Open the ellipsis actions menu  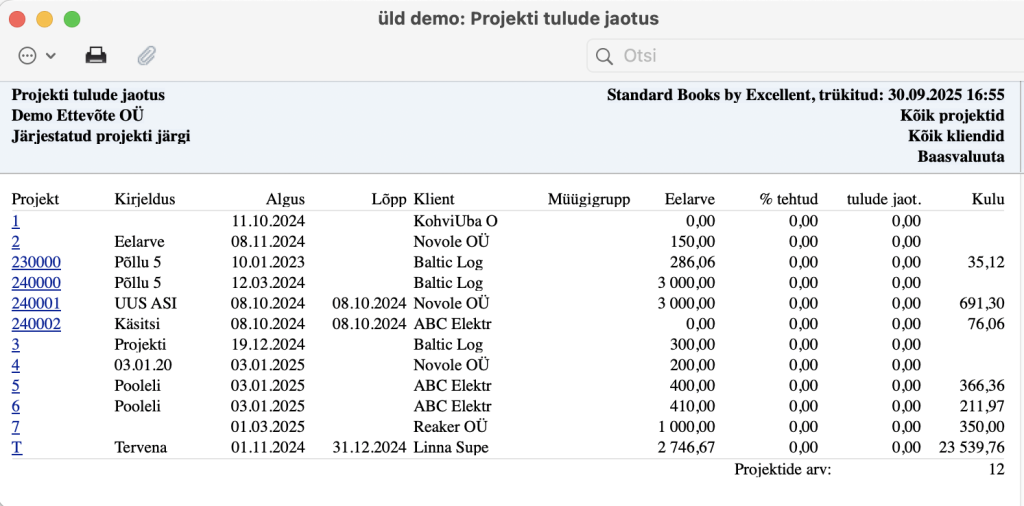[x=36, y=55]
